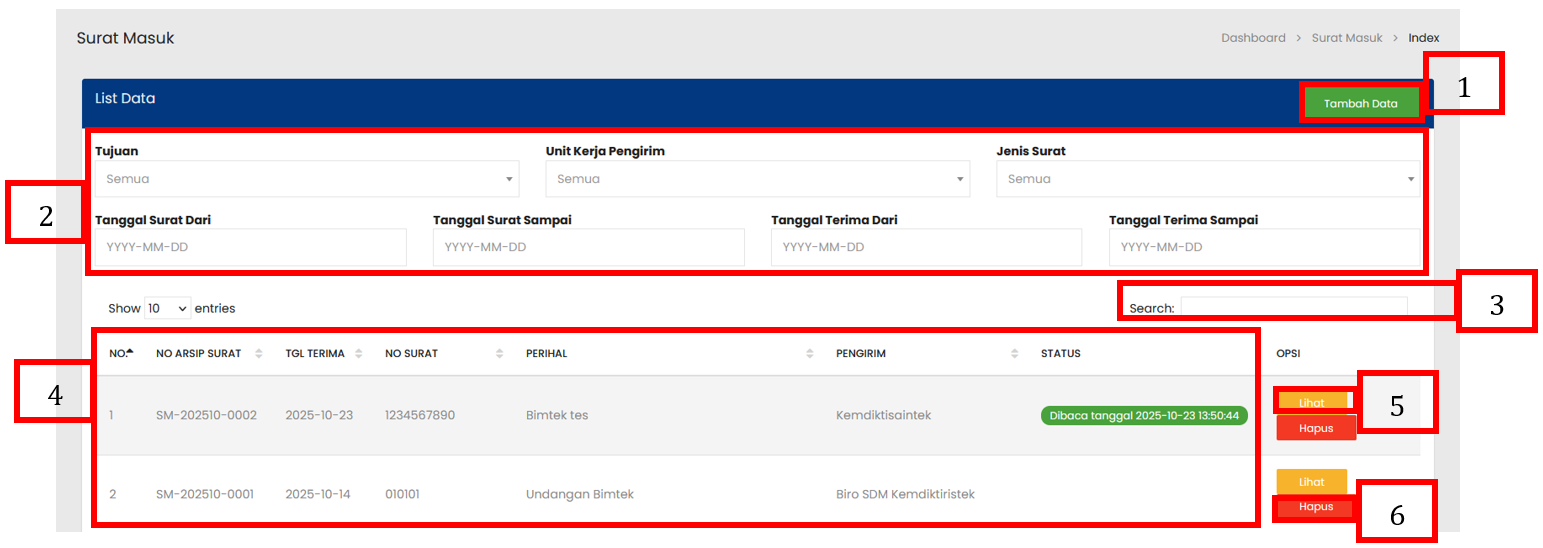Sort by the PENGIRIM column
This screenshot has width=1543, height=548.
click(x=1015, y=353)
